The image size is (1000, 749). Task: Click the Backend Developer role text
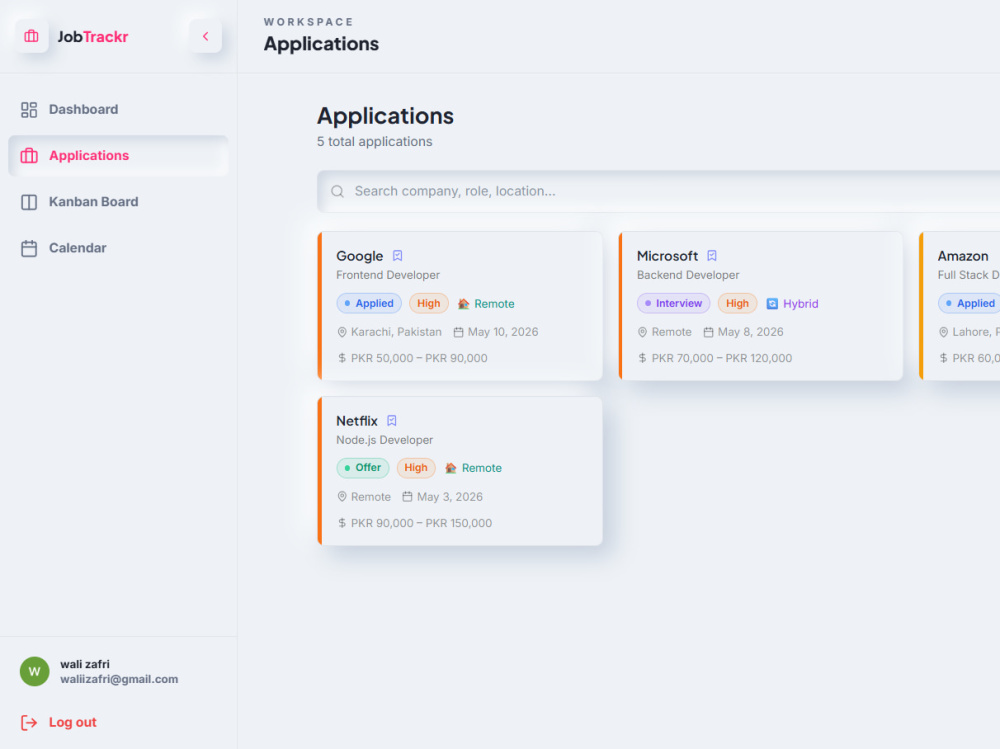click(x=688, y=275)
